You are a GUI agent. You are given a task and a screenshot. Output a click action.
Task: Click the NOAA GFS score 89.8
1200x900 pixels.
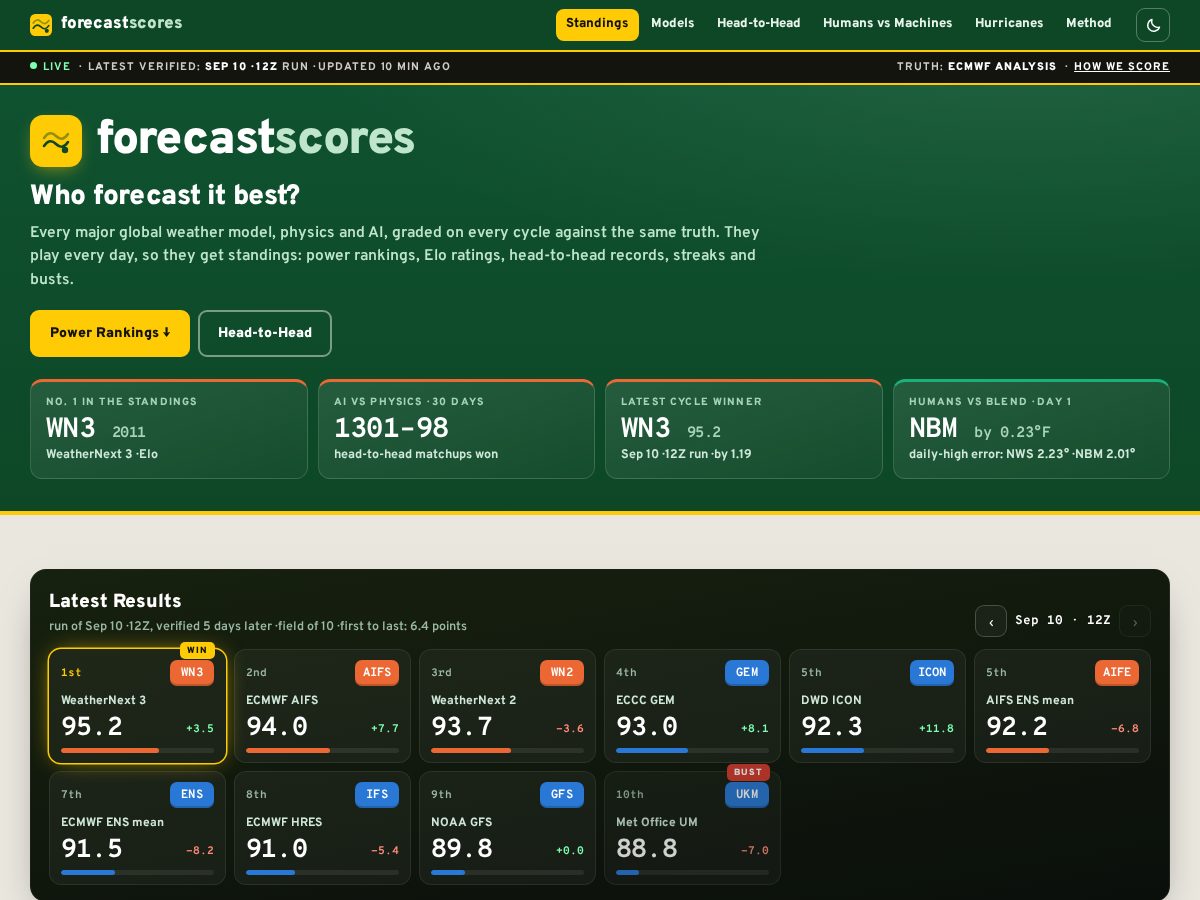point(462,849)
